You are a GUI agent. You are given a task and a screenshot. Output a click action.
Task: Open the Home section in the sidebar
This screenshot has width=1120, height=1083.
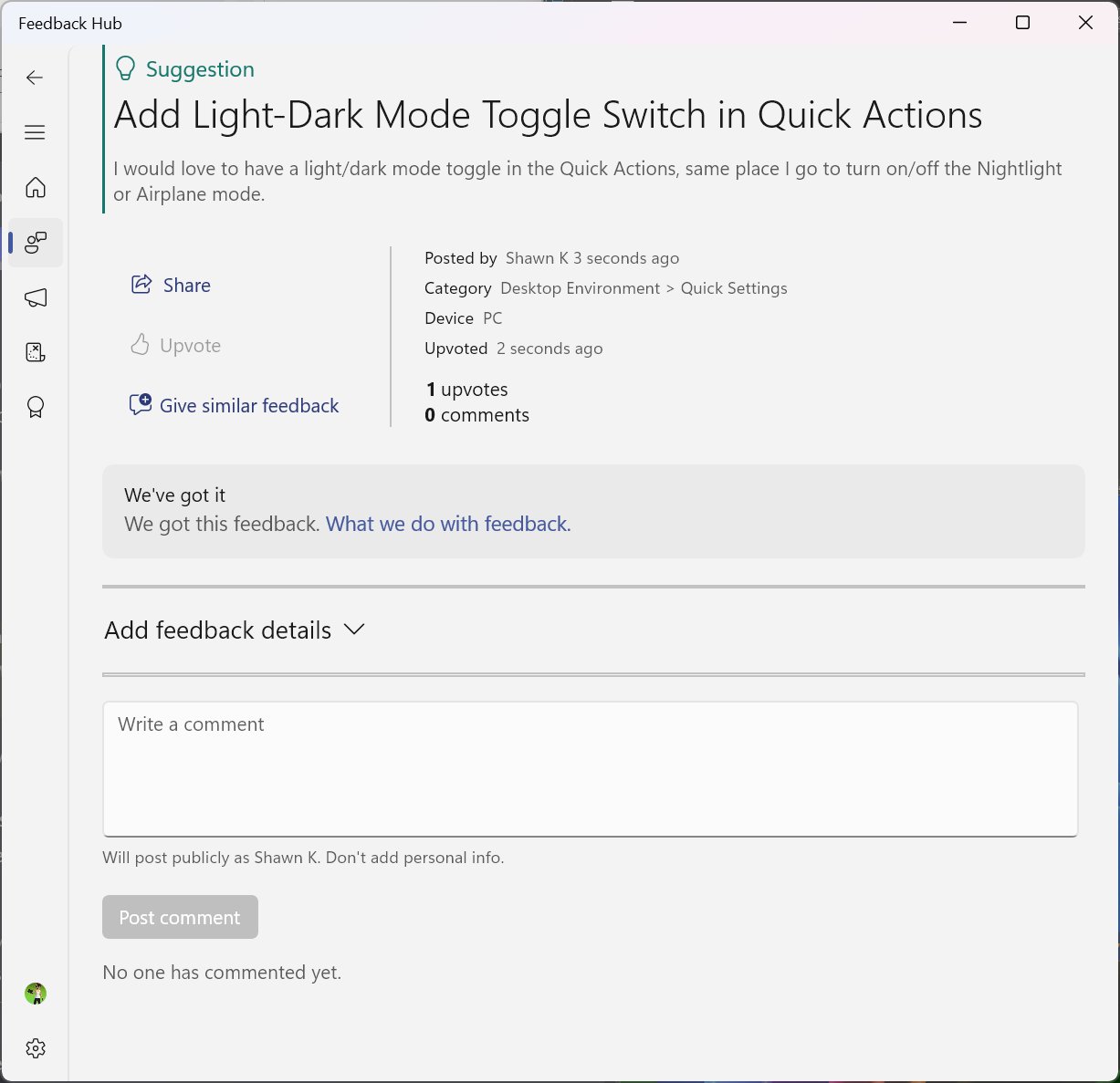[x=35, y=187]
